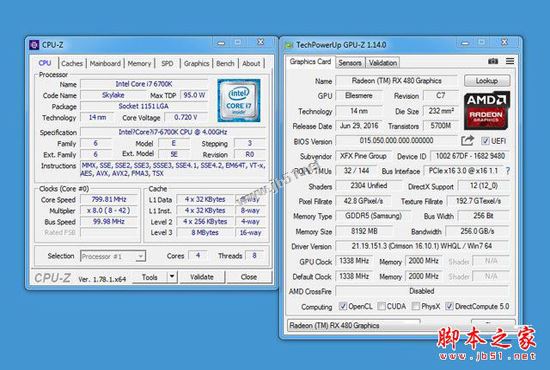
Task: Click the Core Speed value 799.81 MHz
Action: pos(109,199)
